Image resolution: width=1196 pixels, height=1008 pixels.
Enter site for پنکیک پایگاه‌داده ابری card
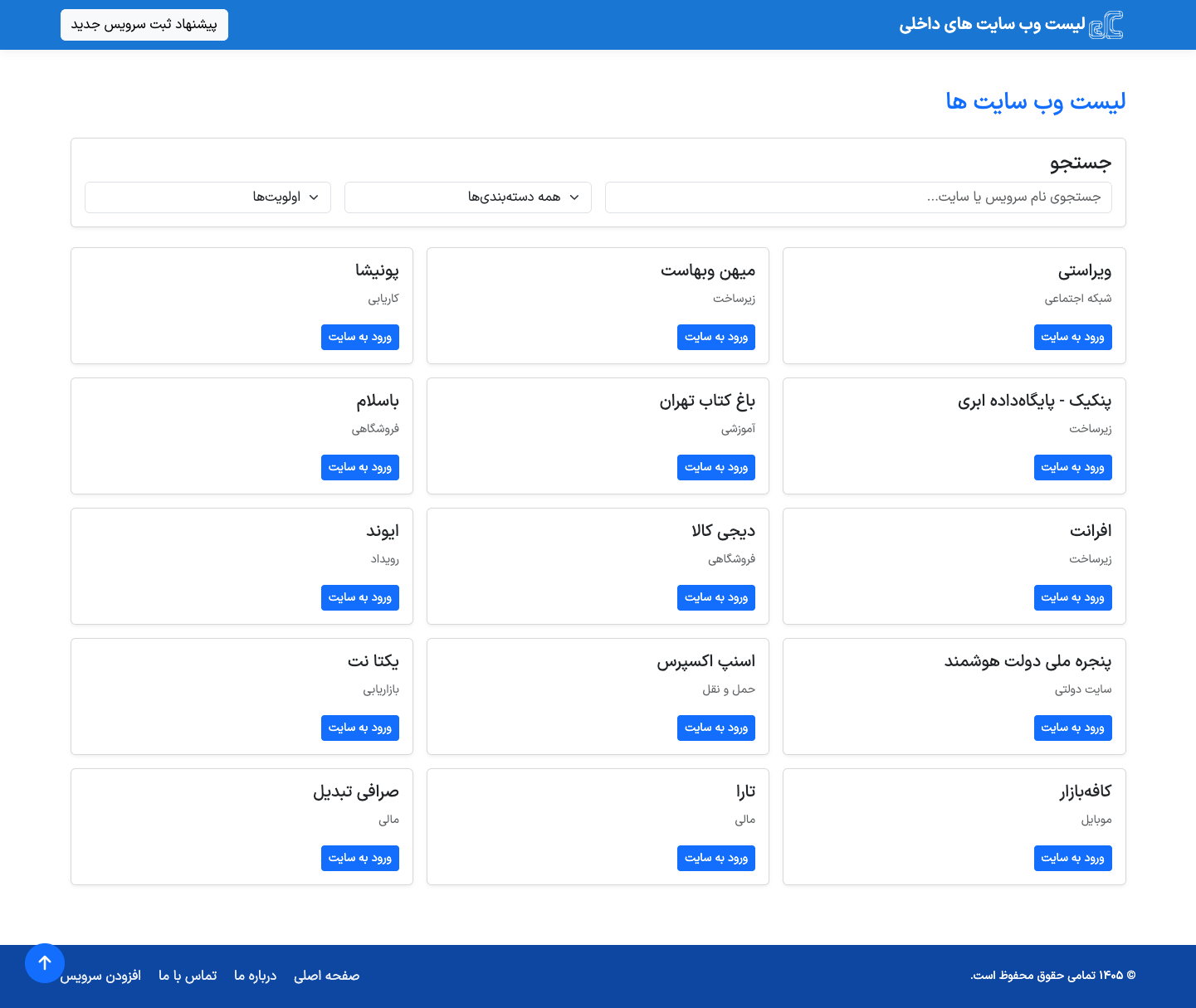pyautogui.click(x=1072, y=467)
